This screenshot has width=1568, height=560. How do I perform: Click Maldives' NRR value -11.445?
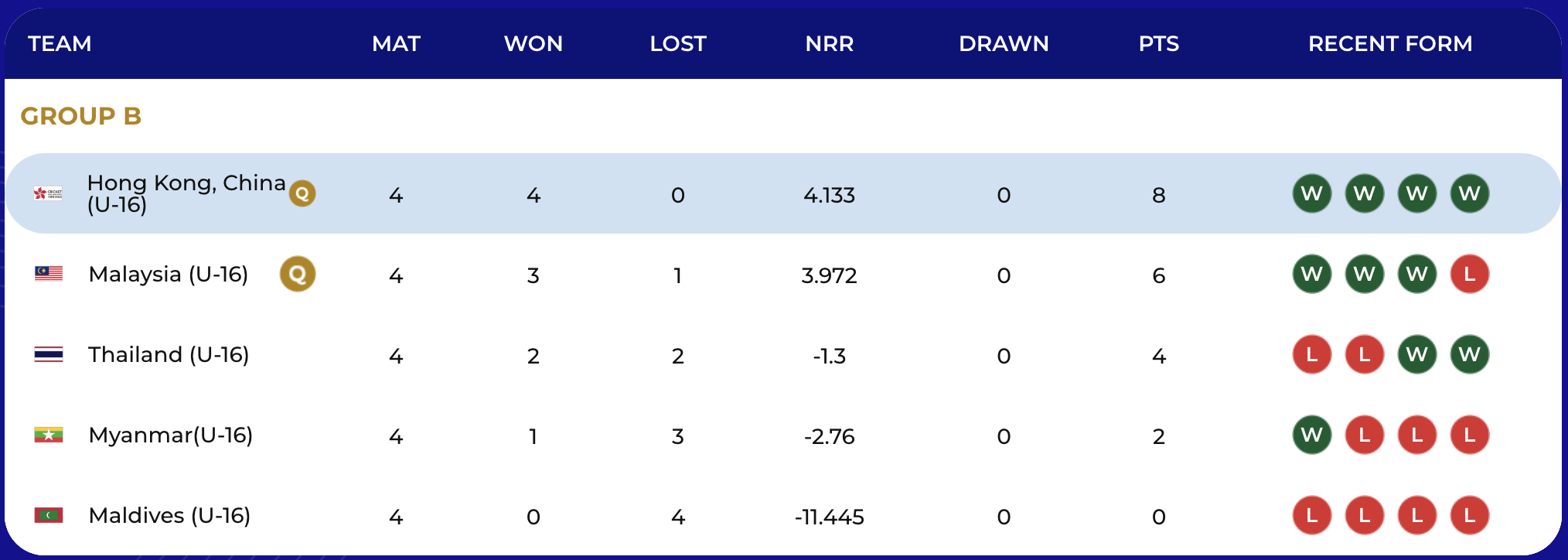pyautogui.click(x=829, y=517)
